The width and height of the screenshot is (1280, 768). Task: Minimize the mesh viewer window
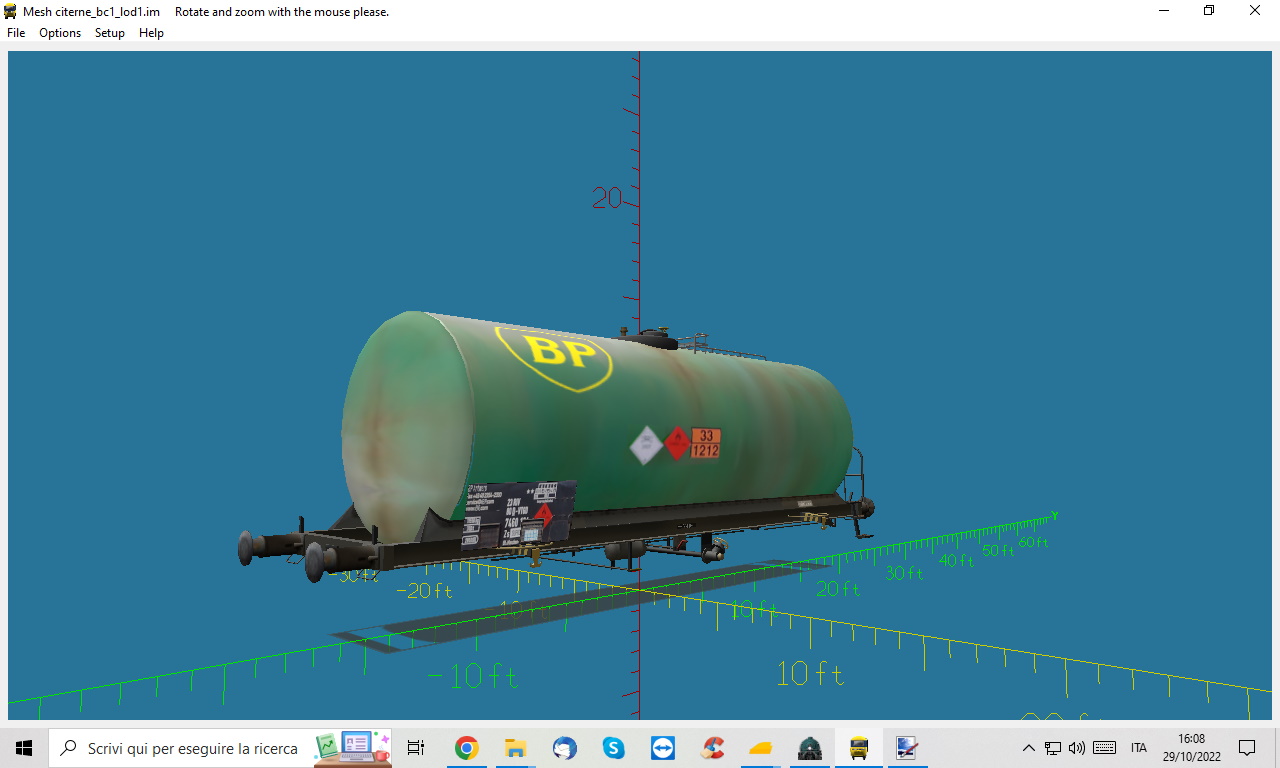[x=1163, y=11]
